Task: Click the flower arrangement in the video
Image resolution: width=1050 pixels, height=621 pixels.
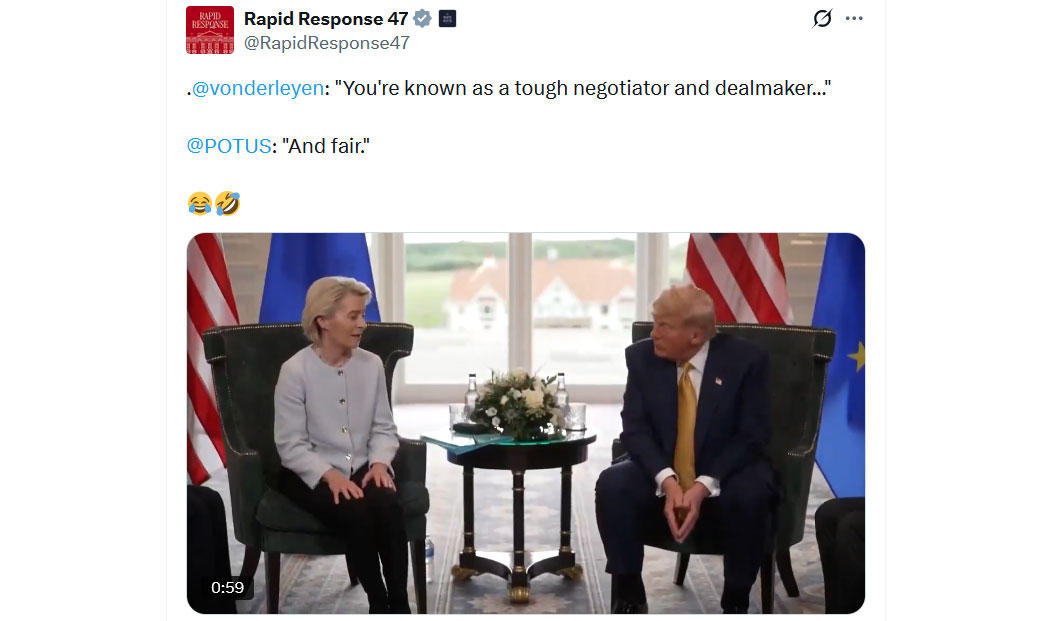Action: [x=518, y=404]
